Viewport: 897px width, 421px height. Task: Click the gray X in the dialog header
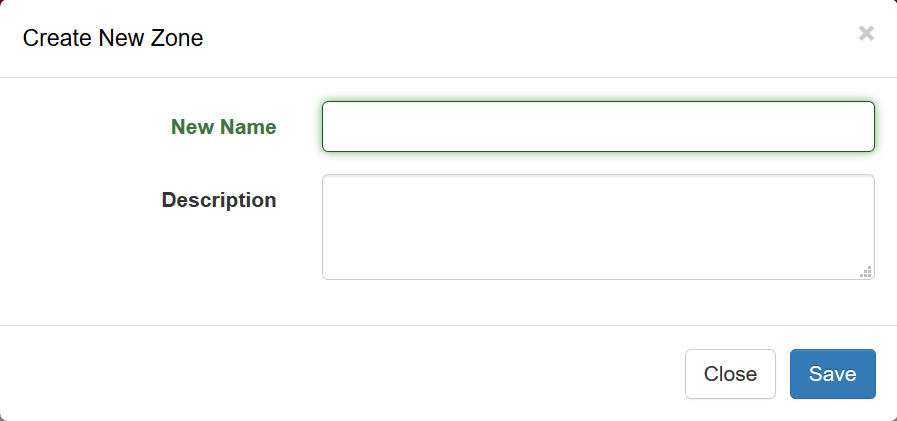pos(866,34)
